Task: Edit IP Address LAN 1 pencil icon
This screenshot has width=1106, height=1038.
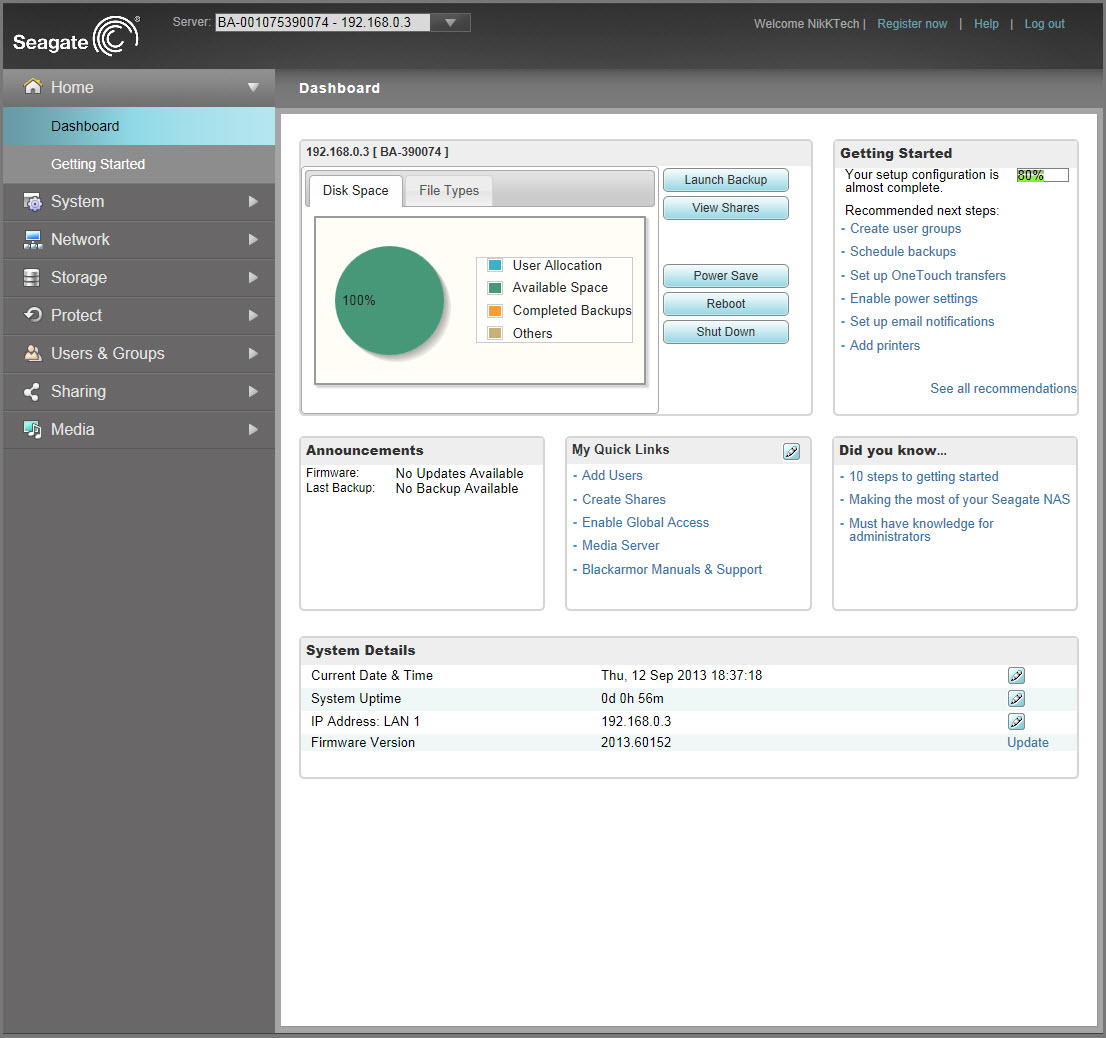Action: 1016,721
